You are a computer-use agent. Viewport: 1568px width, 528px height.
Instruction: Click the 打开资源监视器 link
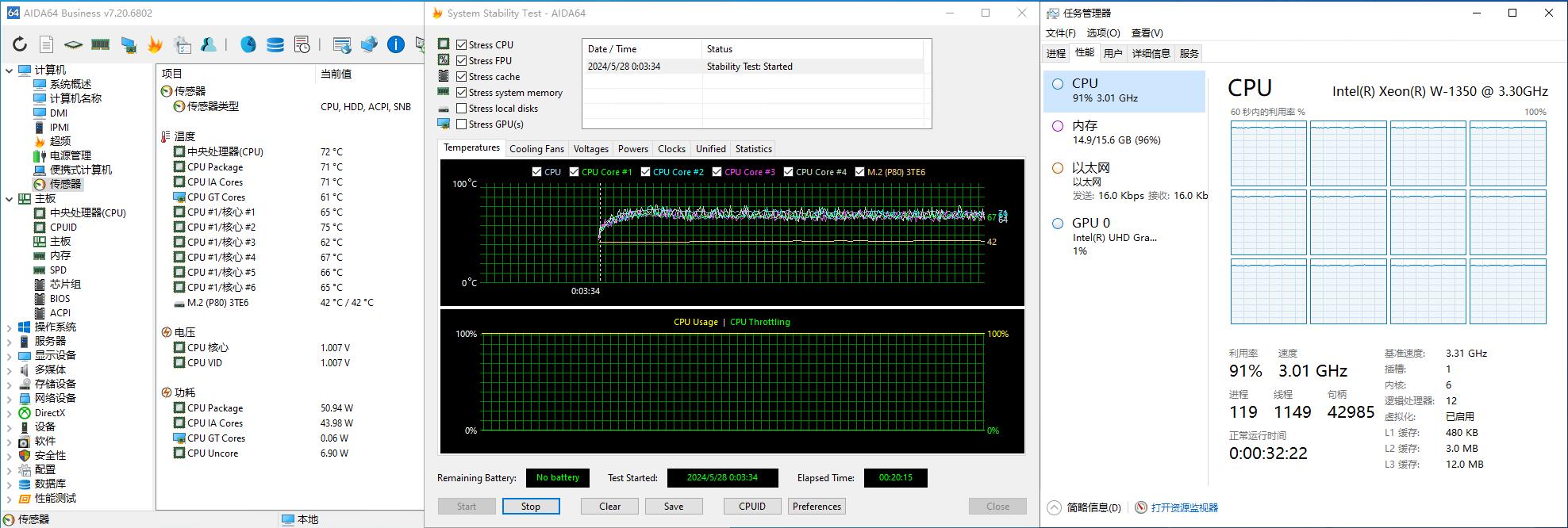pyautogui.click(x=1184, y=508)
